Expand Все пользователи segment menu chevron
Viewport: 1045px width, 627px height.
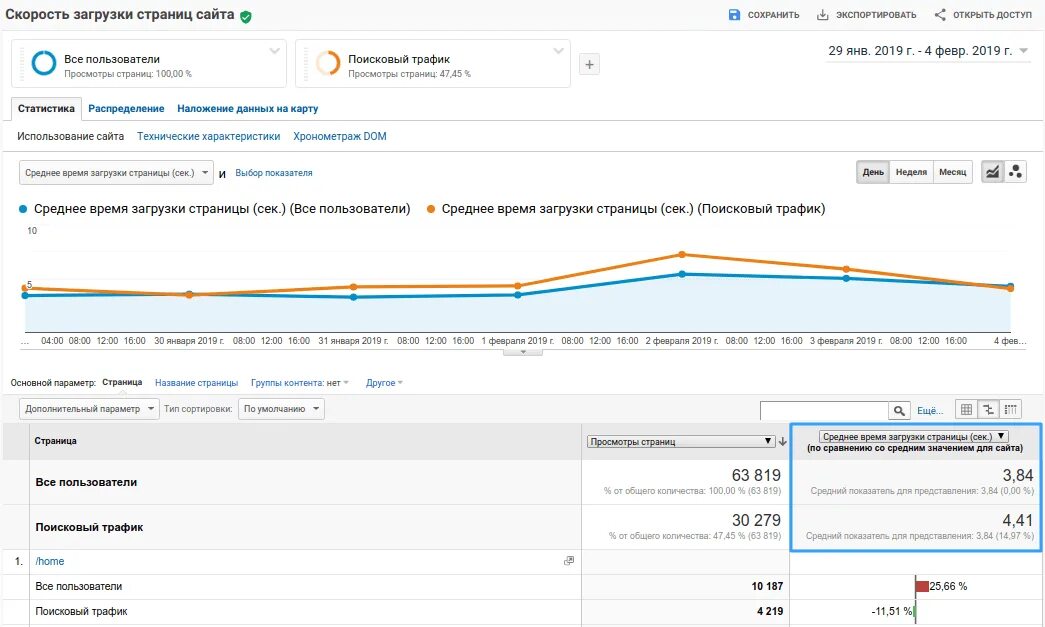(274, 51)
